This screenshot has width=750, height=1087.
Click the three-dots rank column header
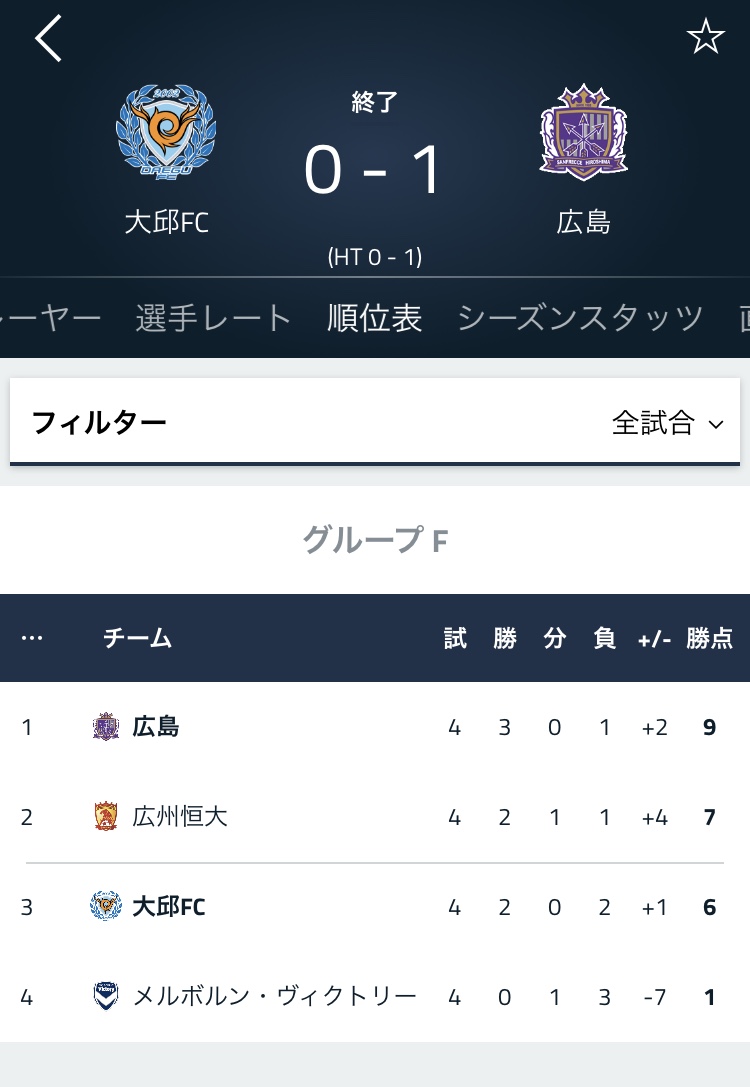[32, 638]
